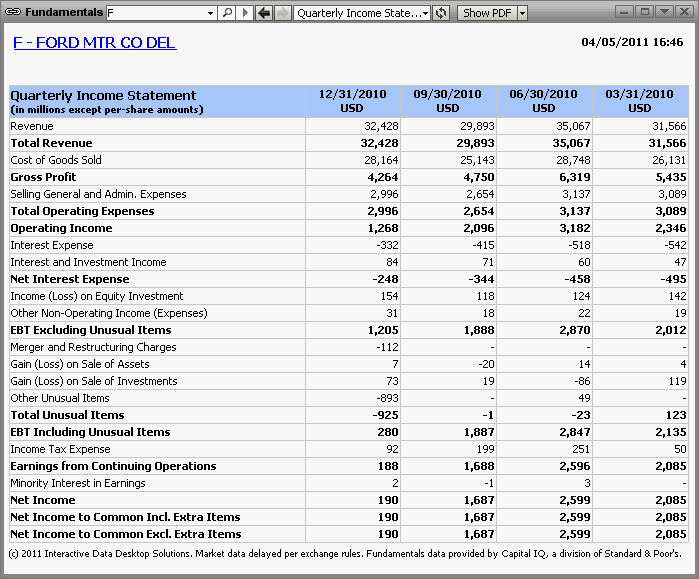Click Other Non-Operating Income (Expenses) label
The height and width of the screenshot is (579, 699).
(109, 313)
